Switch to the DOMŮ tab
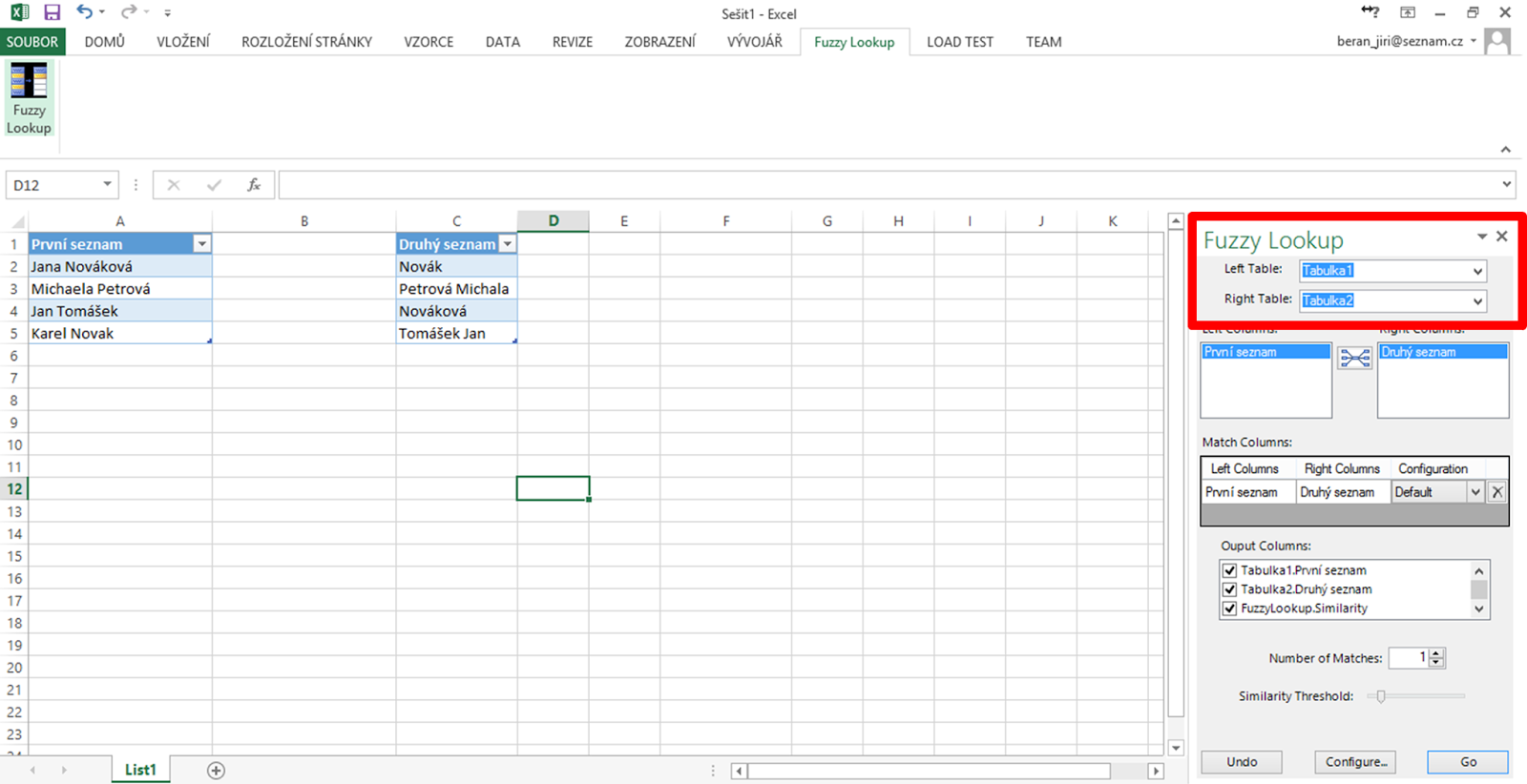The height and width of the screenshot is (784, 1527). click(105, 42)
